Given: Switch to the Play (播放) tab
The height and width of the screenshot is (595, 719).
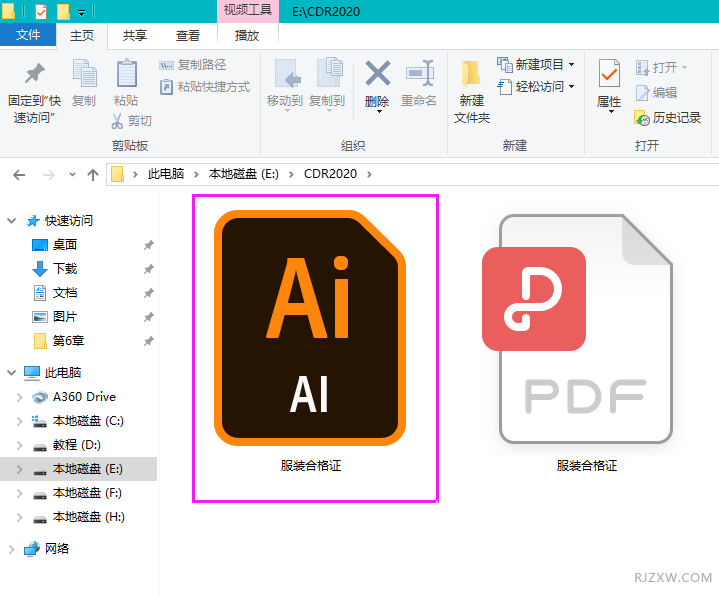Looking at the screenshot, I should click(247, 36).
